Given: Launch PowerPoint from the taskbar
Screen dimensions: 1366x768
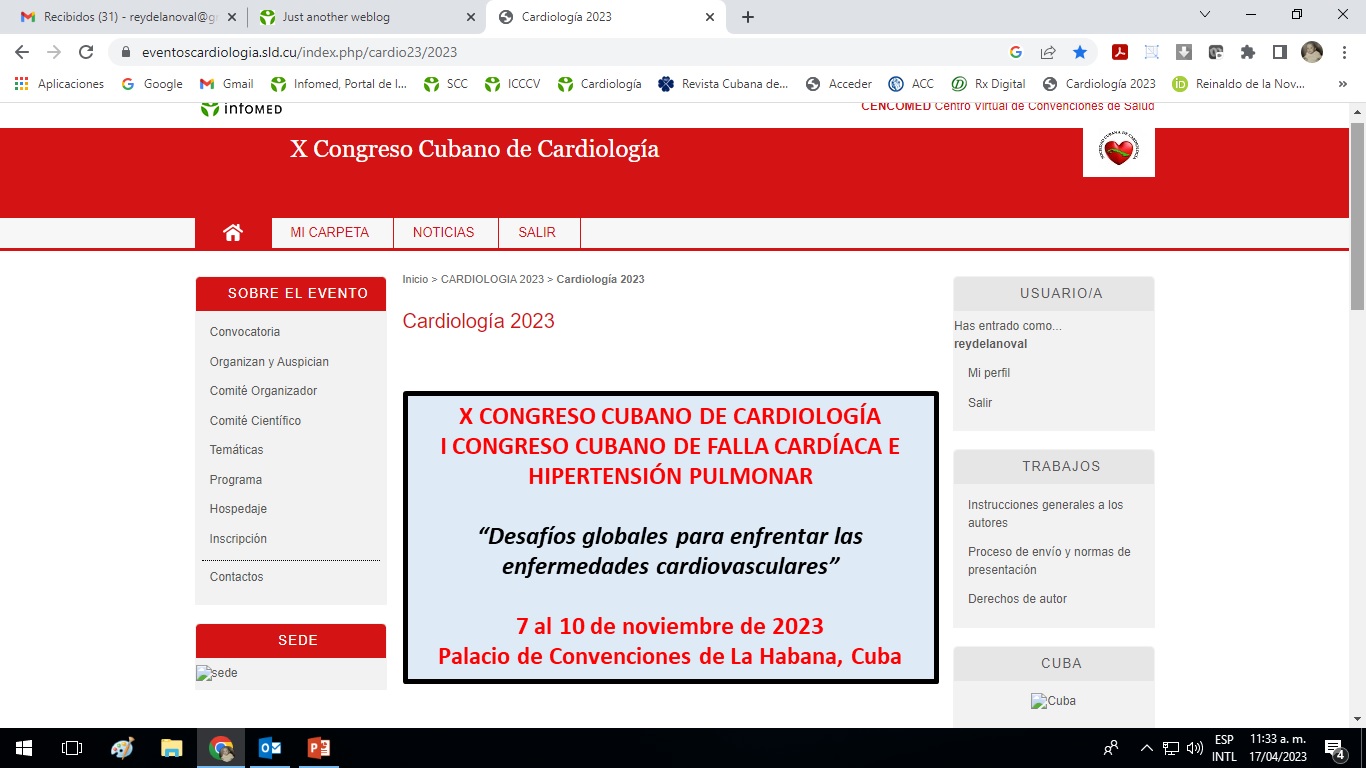Looking at the screenshot, I should pyautogui.click(x=319, y=748).
